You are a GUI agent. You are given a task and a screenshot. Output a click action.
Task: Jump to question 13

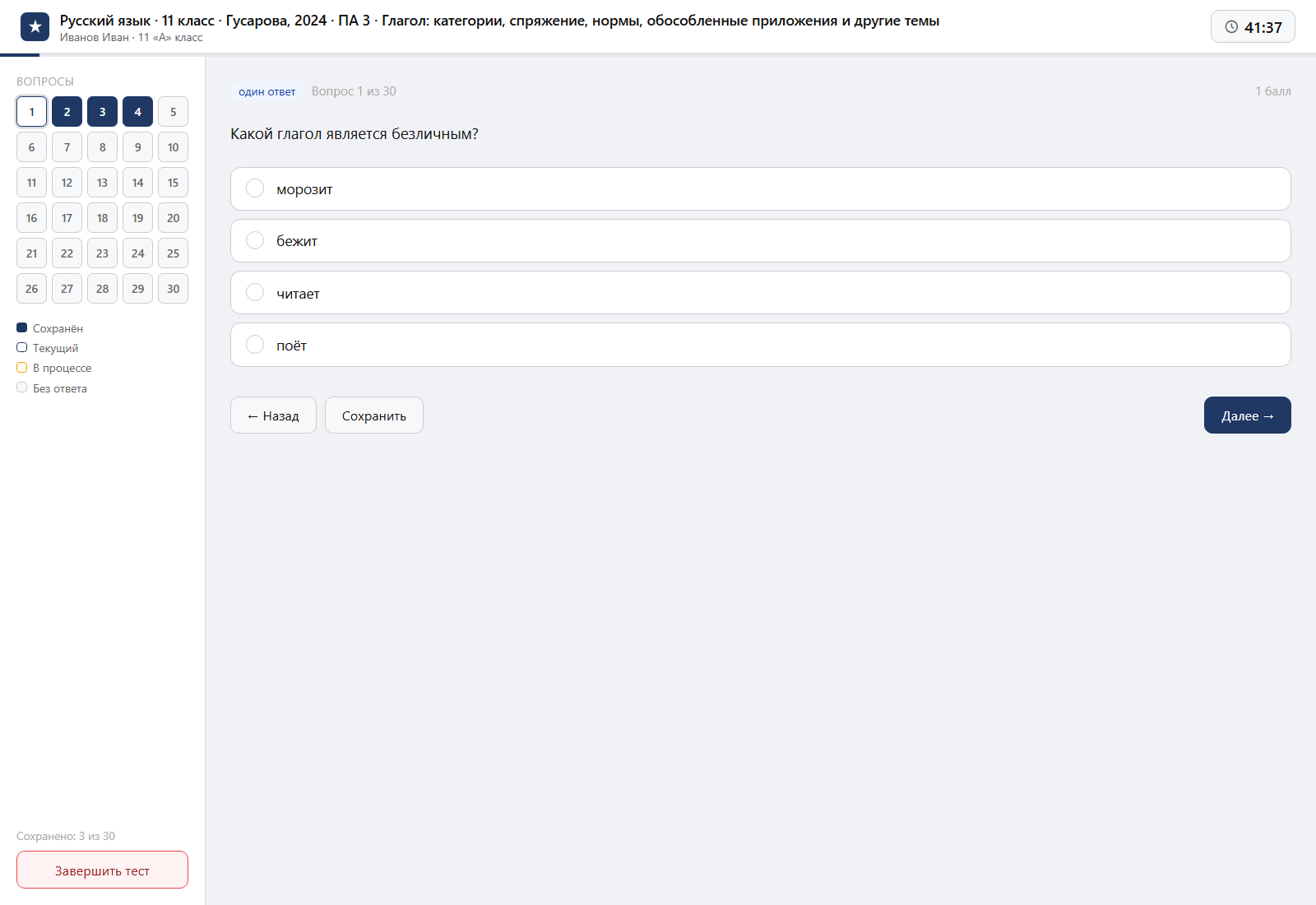click(102, 183)
